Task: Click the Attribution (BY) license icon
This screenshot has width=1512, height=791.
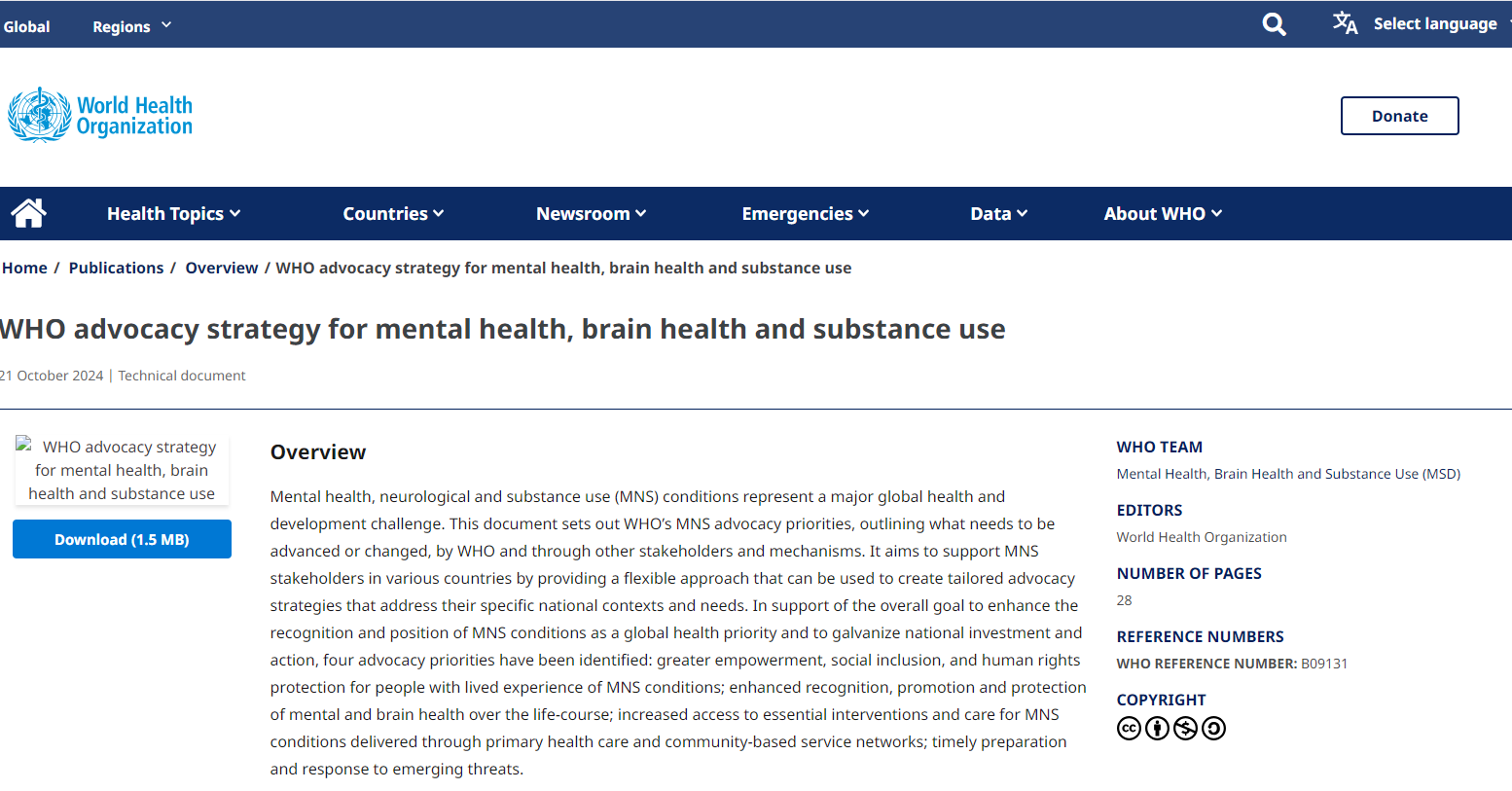Action: pos(1157,728)
